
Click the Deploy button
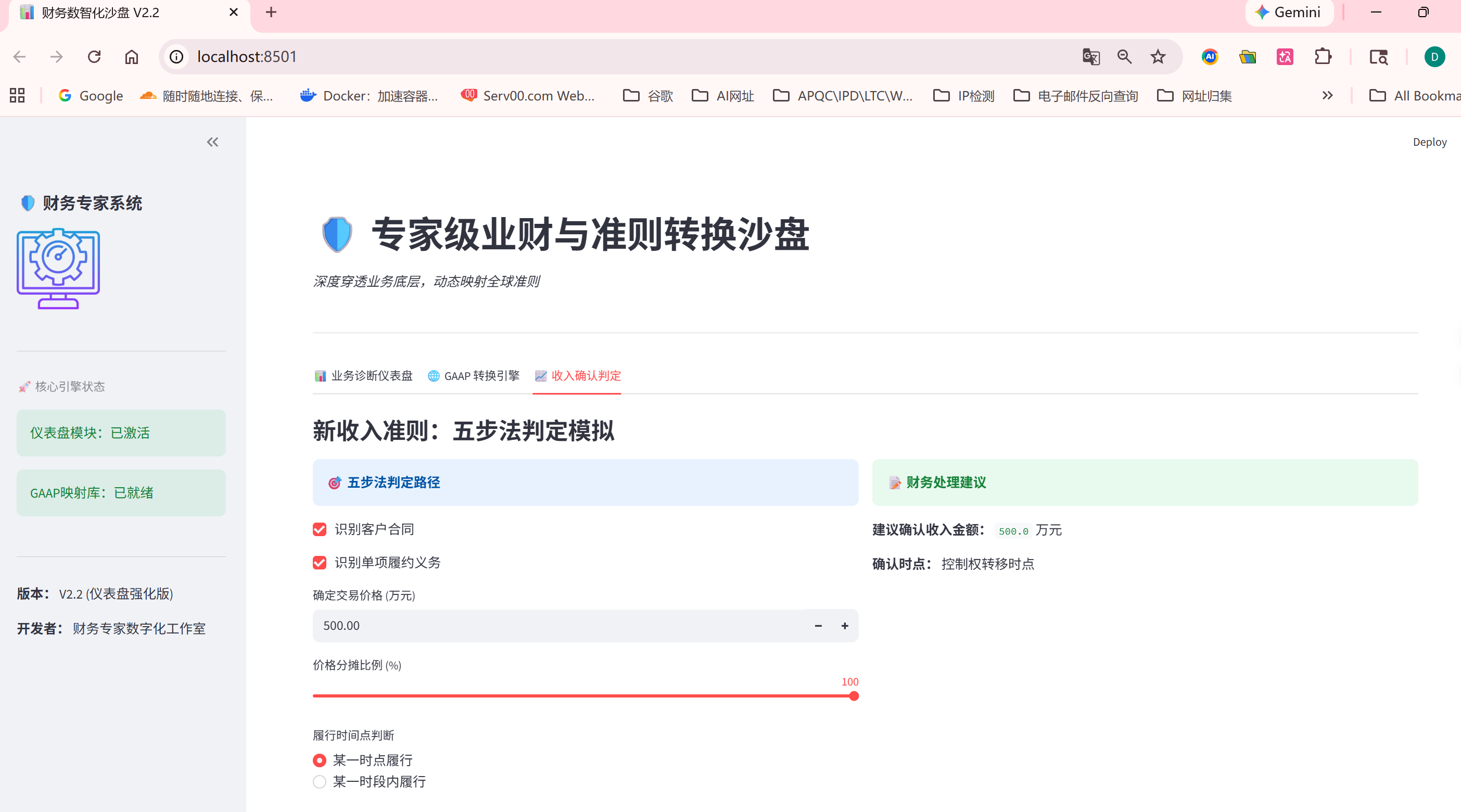(1429, 142)
